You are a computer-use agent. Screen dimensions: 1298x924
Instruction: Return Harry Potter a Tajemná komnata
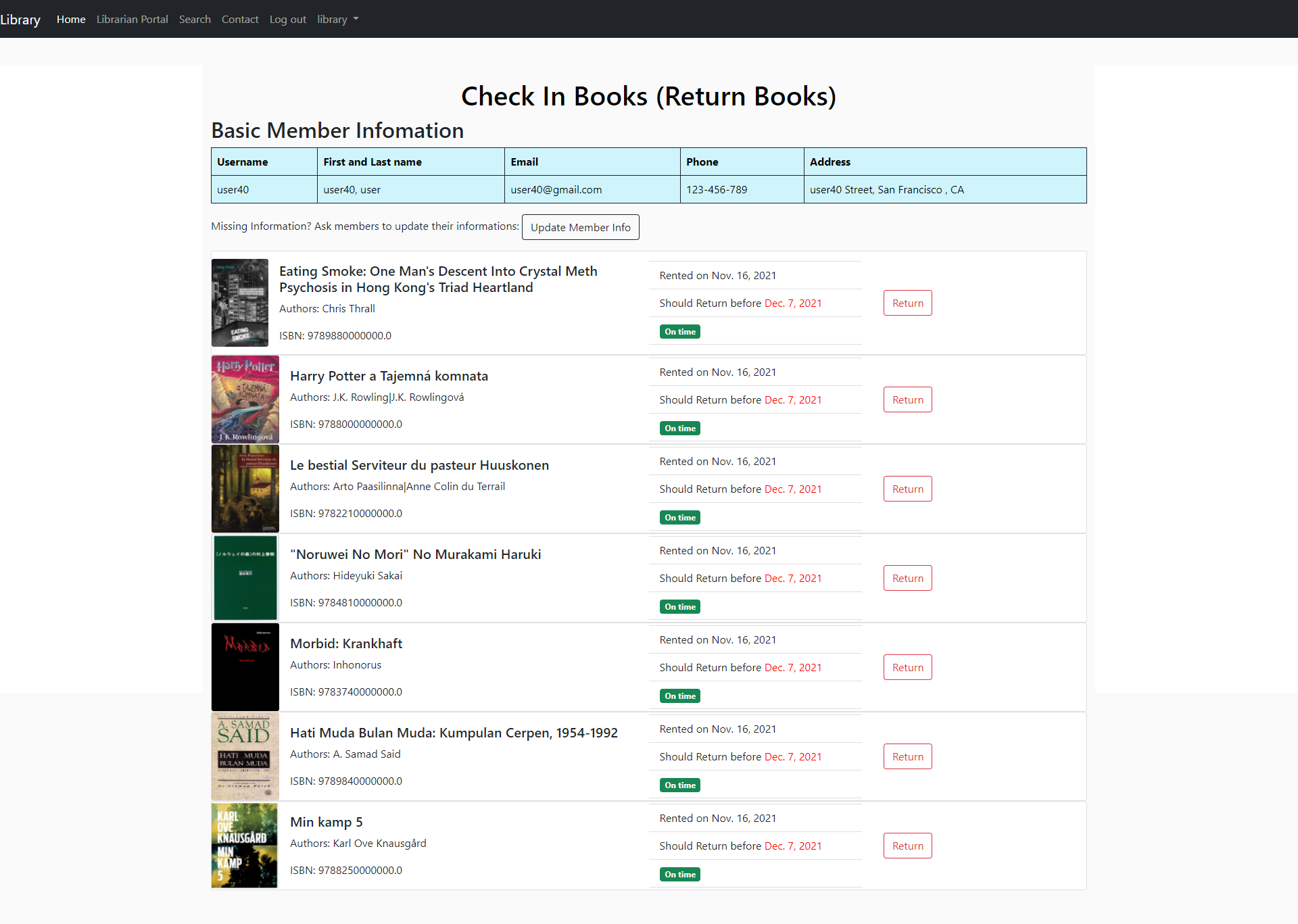pos(907,399)
